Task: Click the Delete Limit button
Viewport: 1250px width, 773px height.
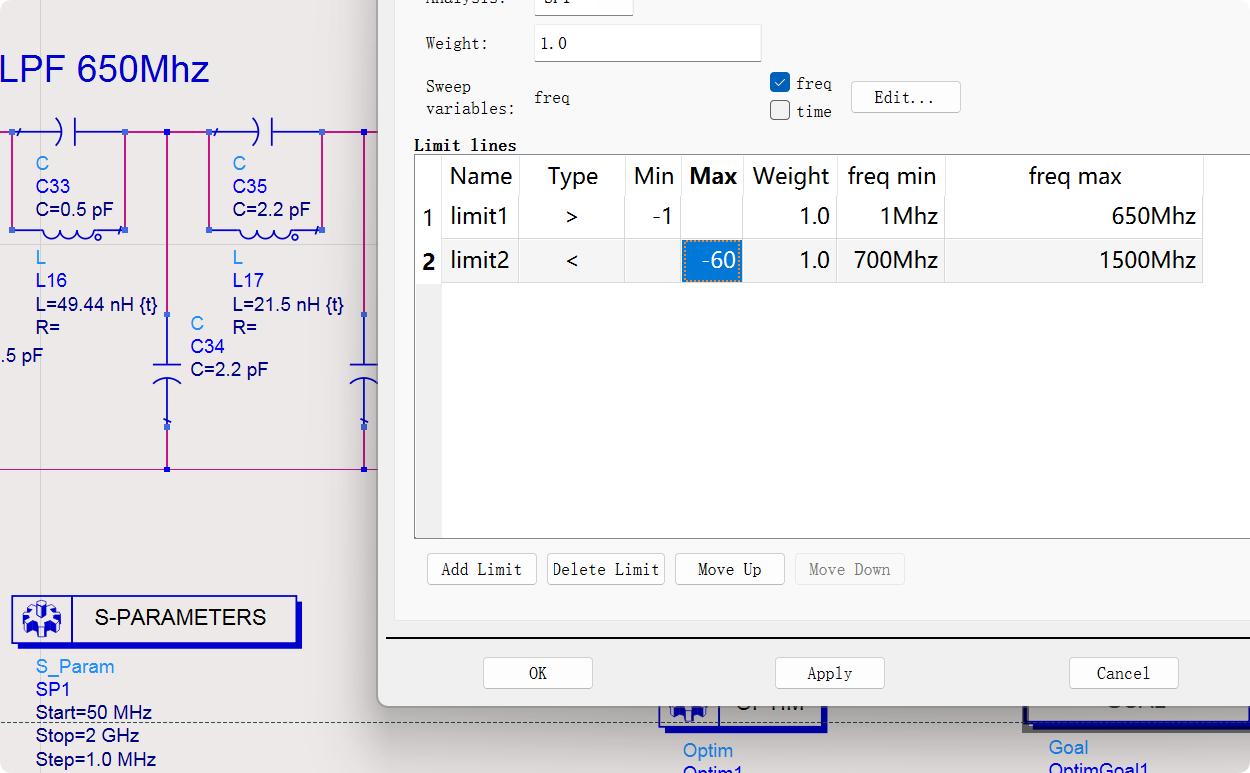Action: tap(605, 569)
